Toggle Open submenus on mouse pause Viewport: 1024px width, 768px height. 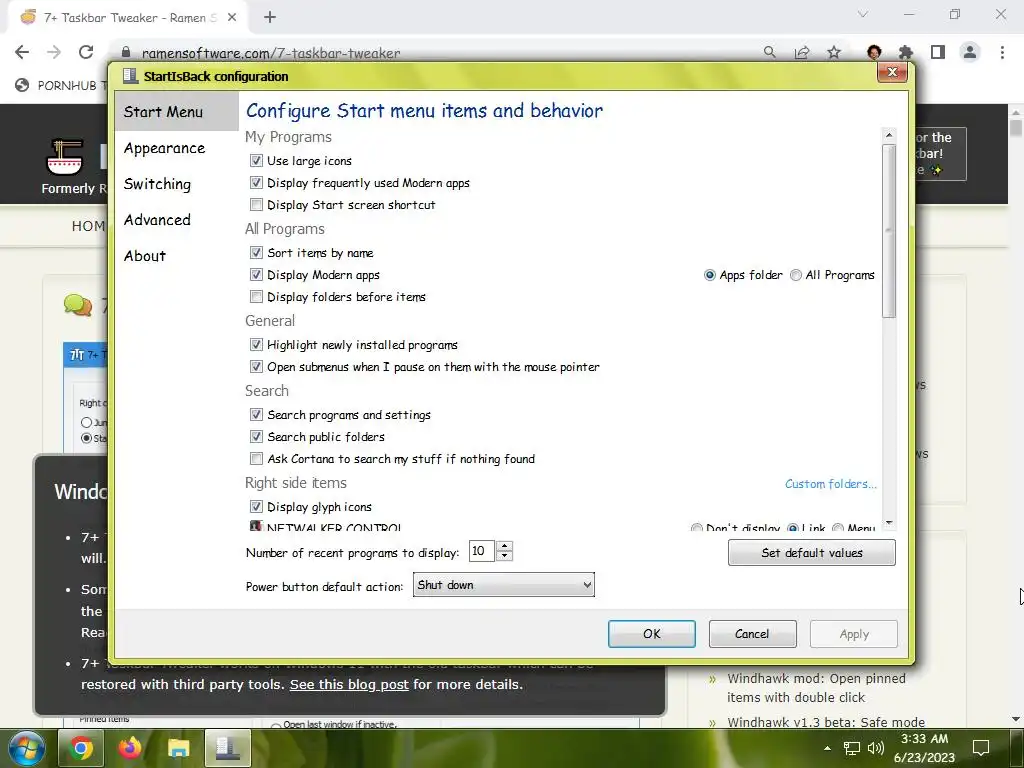pos(256,367)
